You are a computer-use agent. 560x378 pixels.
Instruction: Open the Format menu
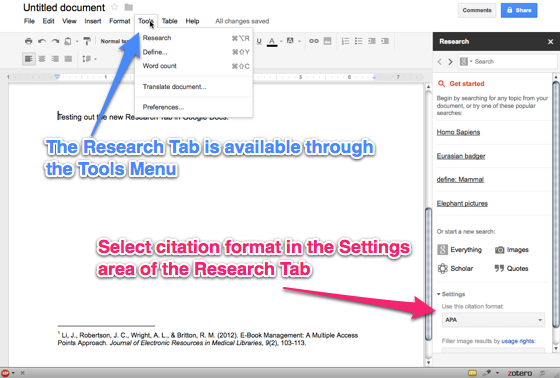[x=120, y=21]
